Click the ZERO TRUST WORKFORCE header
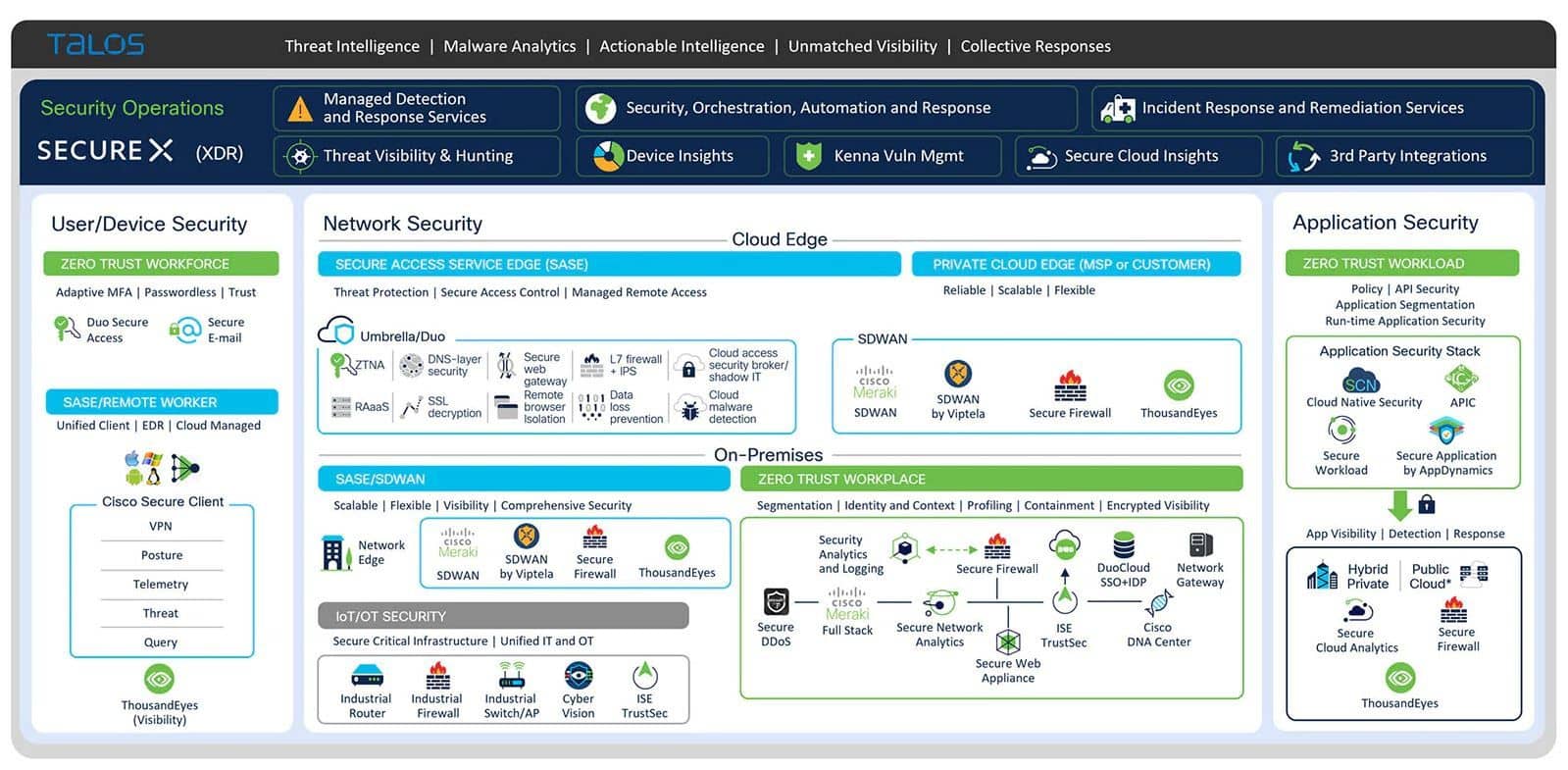 pos(161,264)
